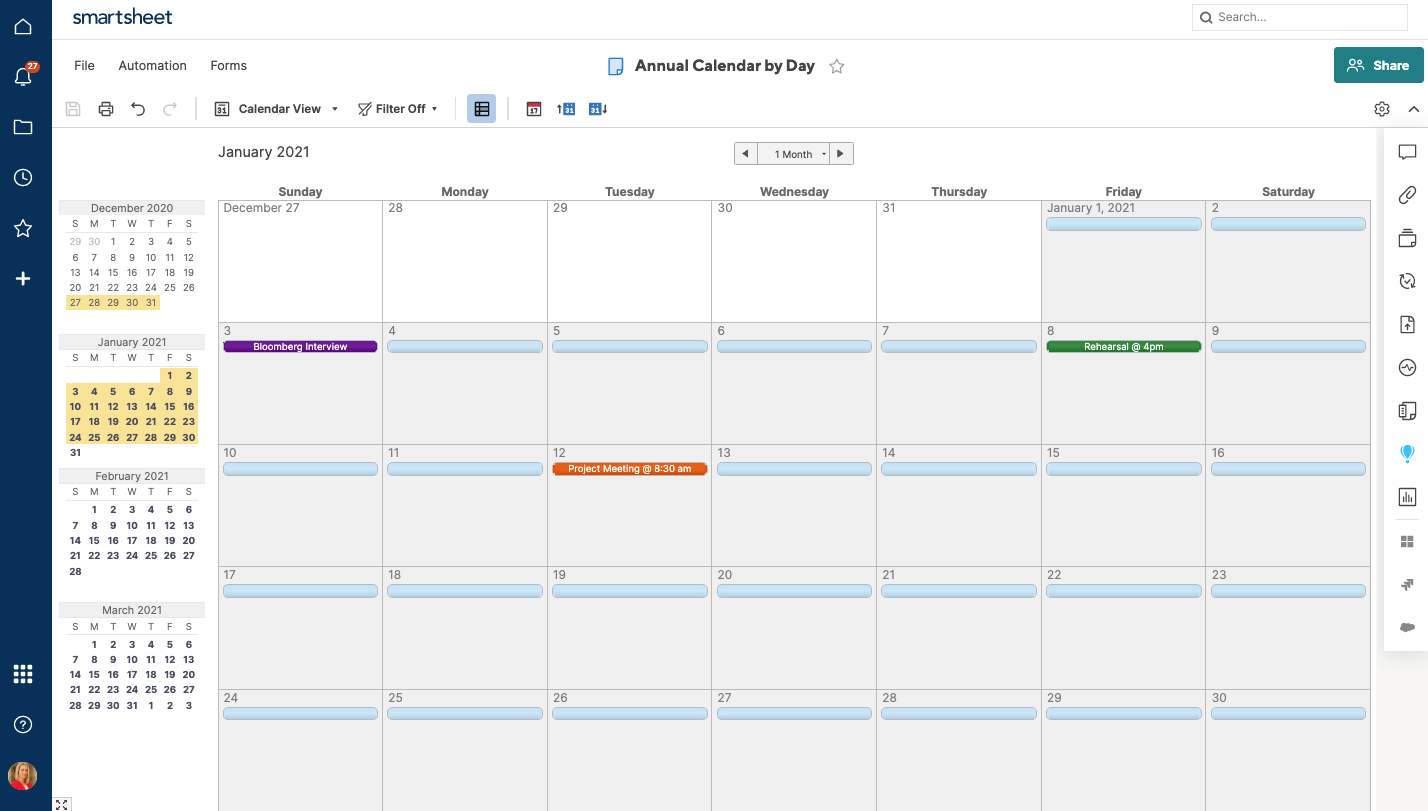Click the December 27 day cell
The image size is (1428, 811).
click(x=300, y=261)
